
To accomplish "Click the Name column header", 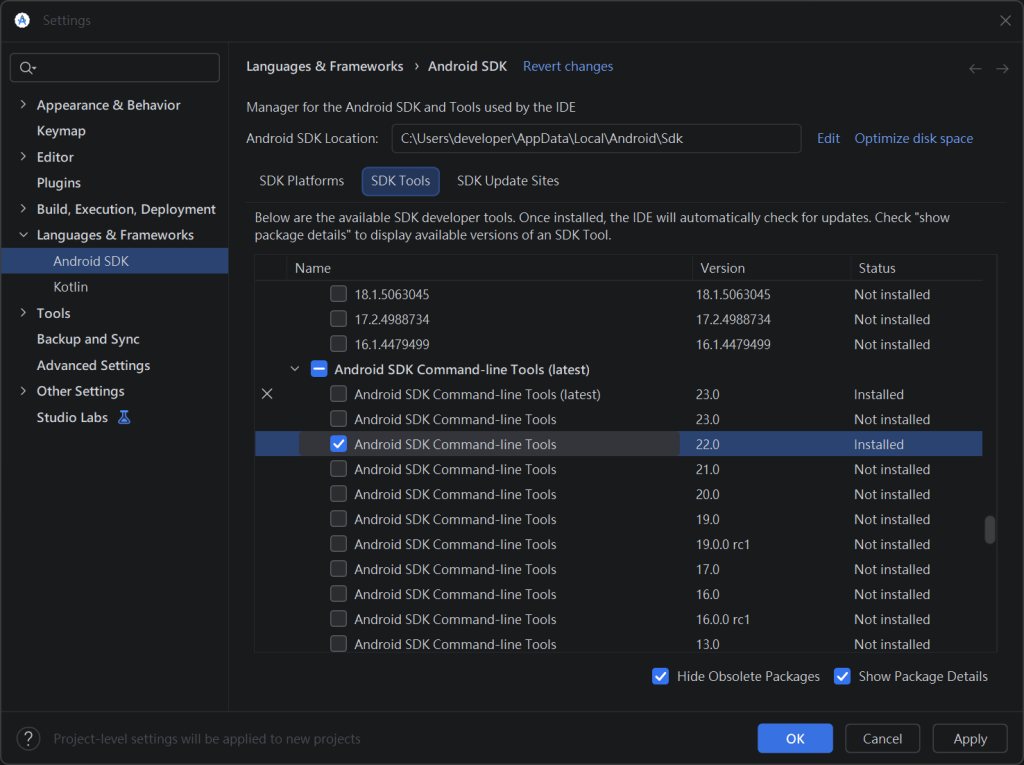I will click(489, 268).
